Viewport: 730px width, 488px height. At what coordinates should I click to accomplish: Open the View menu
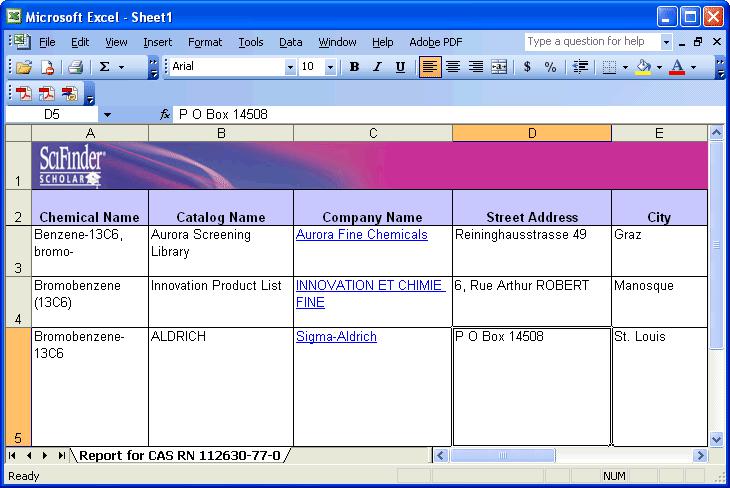coord(116,42)
